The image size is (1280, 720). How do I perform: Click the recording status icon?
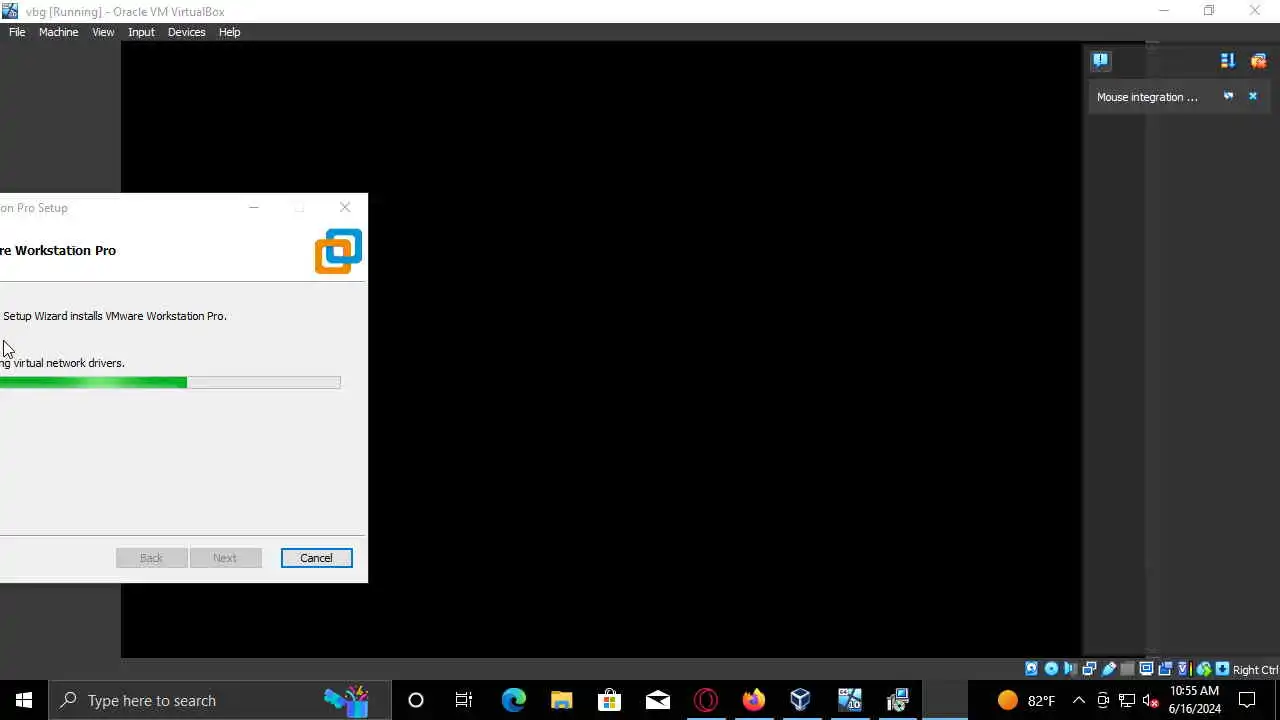coord(1165,669)
